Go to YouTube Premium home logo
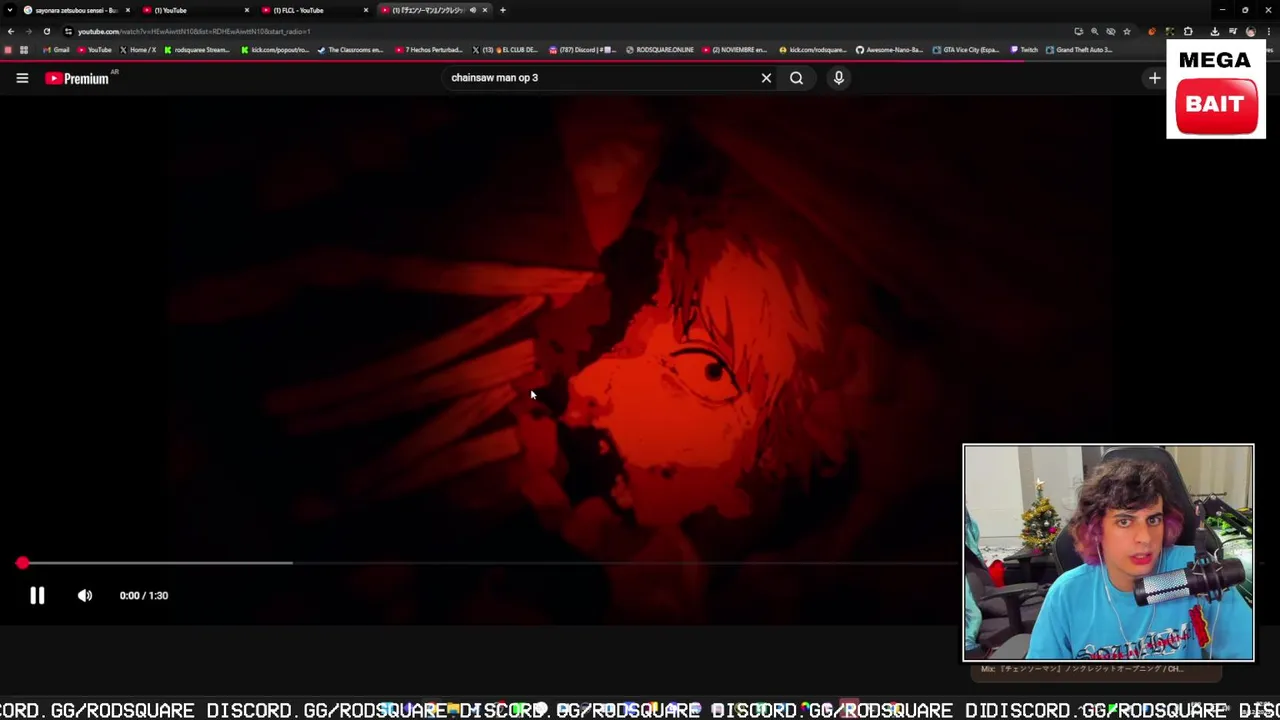Screen dimensions: 1280x720 point(80,78)
